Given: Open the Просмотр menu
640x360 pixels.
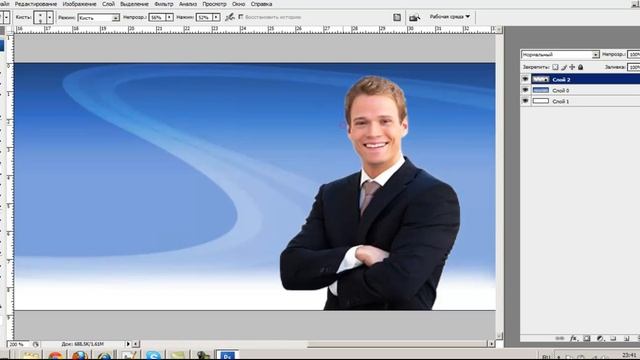Looking at the screenshot, I should pos(214,4).
